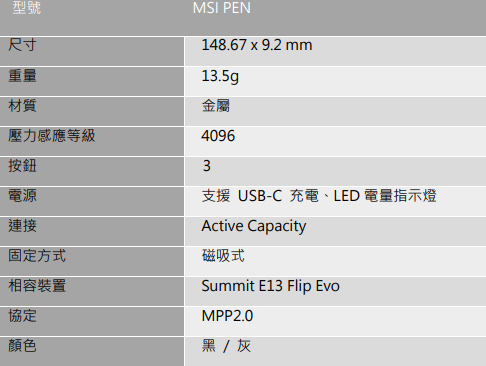
Task: Select the 13.5g weight value
Action: 220,76
